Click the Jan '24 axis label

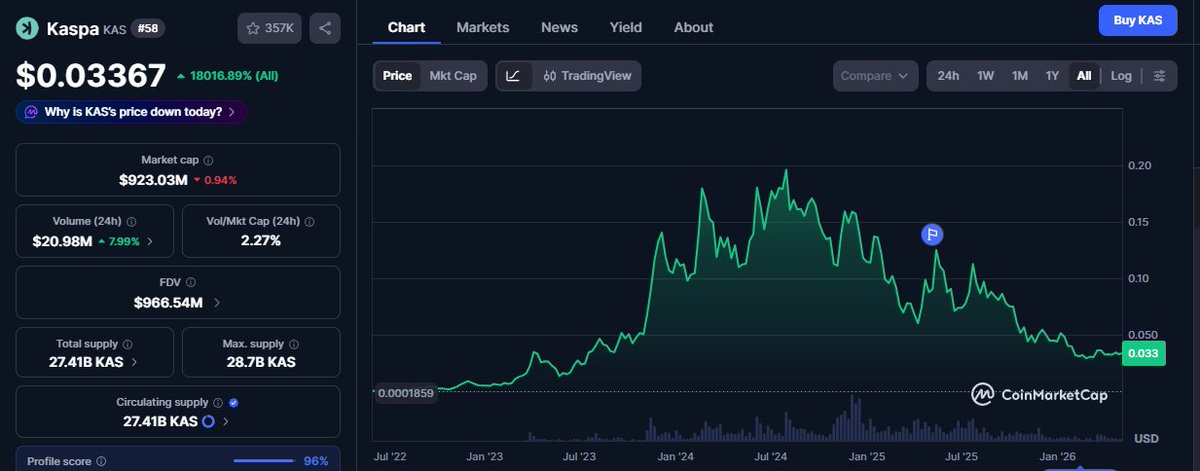point(675,457)
